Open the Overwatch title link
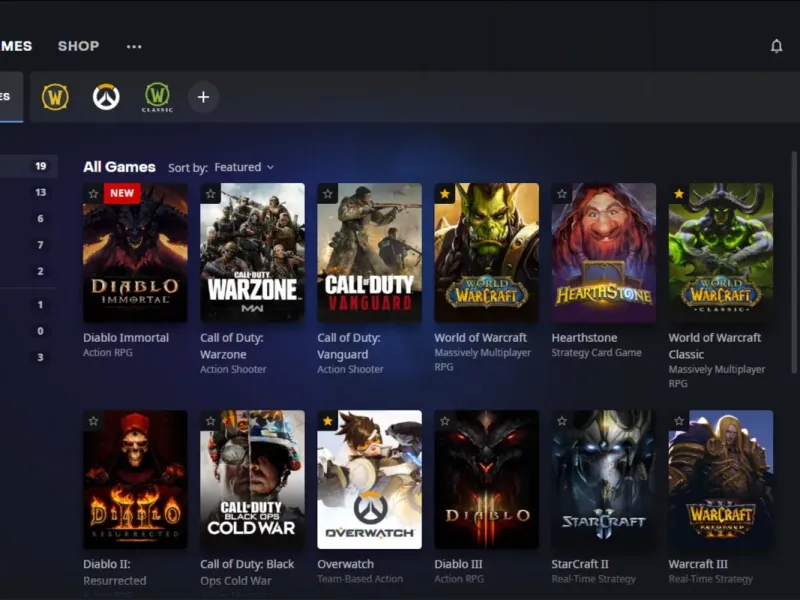The width and height of the screenshot is (800, 600). [345, 564]
